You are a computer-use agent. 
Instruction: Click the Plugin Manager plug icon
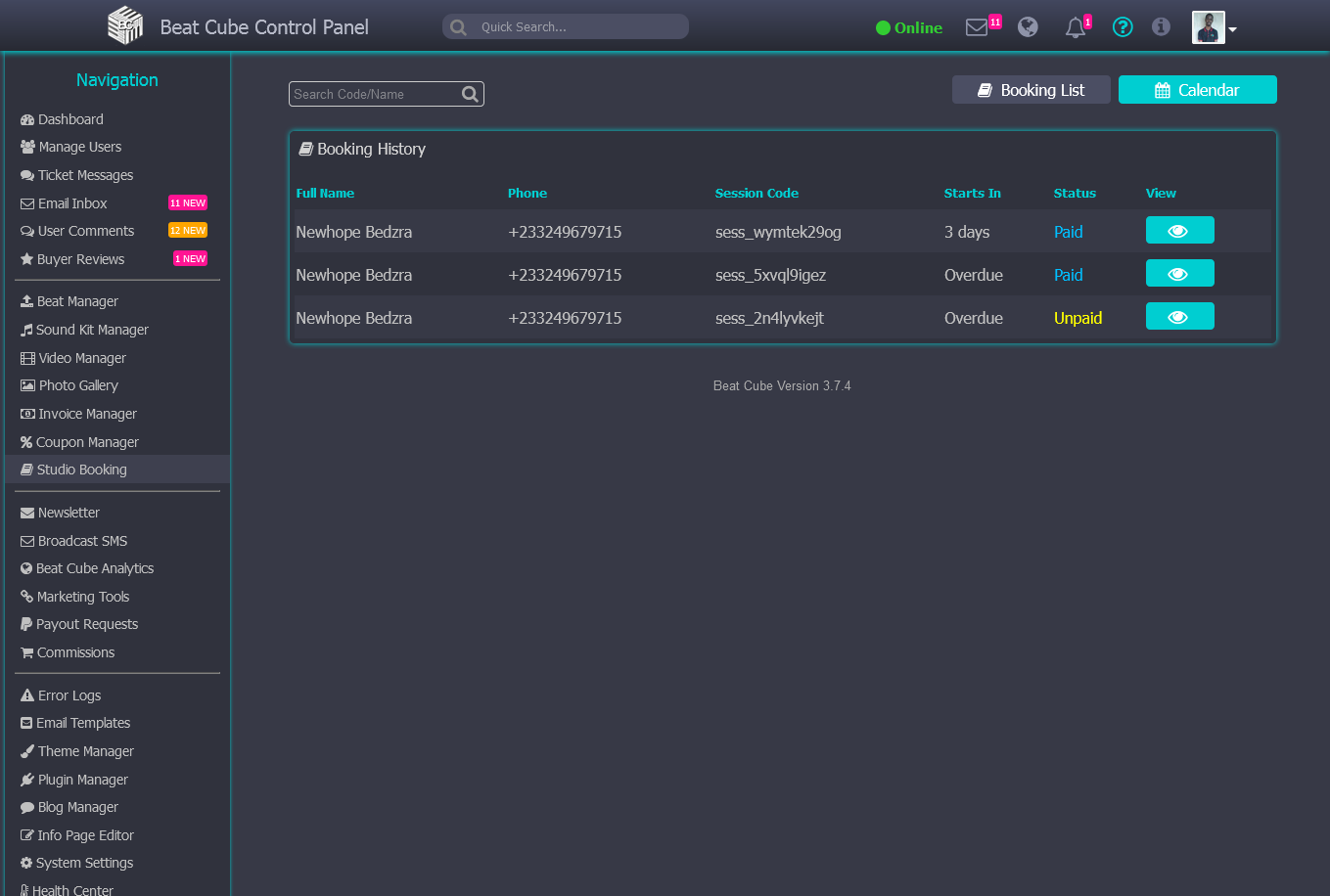(x=27, y=780)
